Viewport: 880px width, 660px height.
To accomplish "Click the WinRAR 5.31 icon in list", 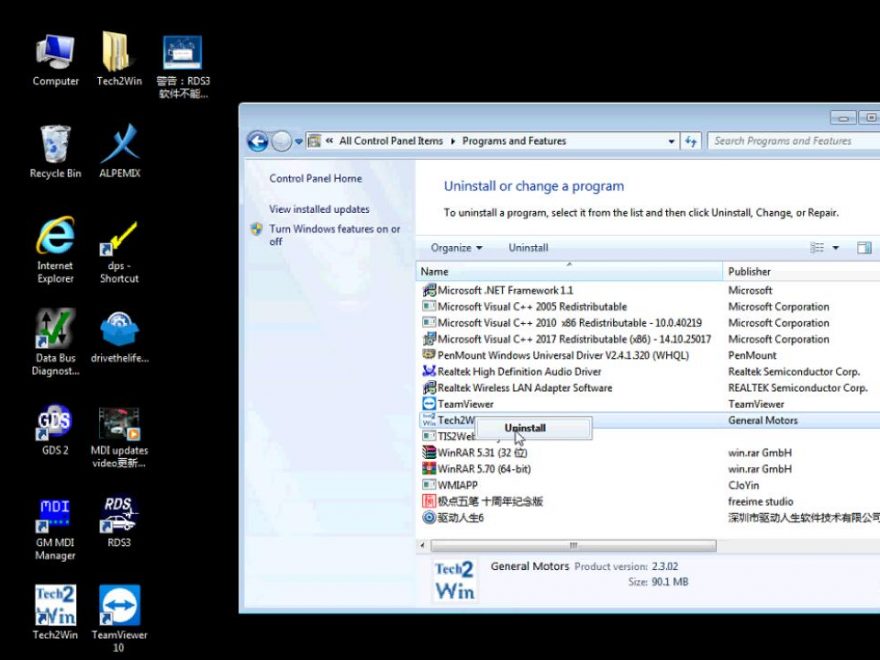I will pos(429,452).
